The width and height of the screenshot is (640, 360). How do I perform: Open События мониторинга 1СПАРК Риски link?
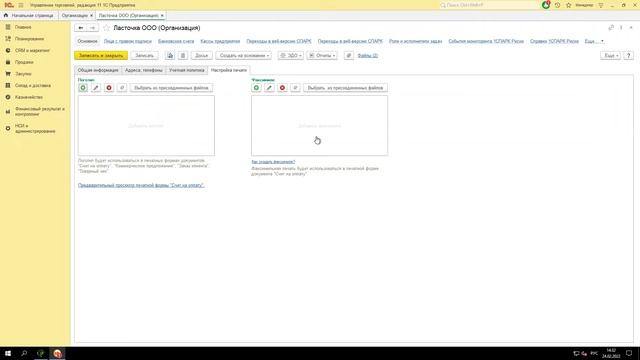tap(486, 41)
